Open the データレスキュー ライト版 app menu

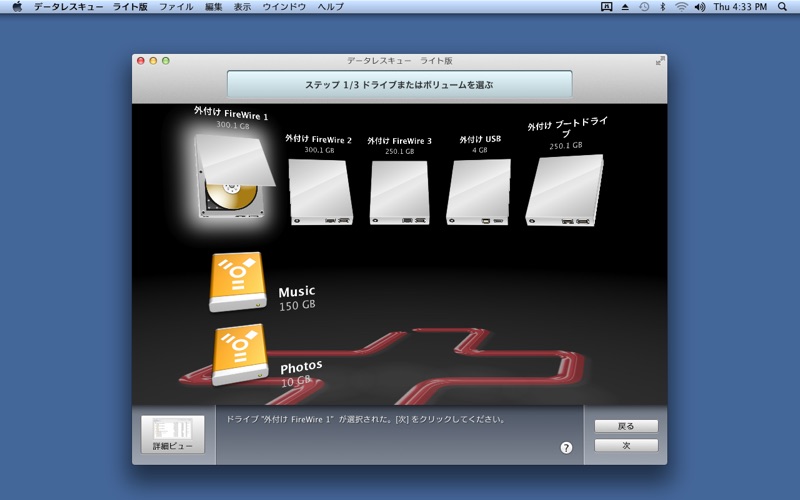[90, 7]
